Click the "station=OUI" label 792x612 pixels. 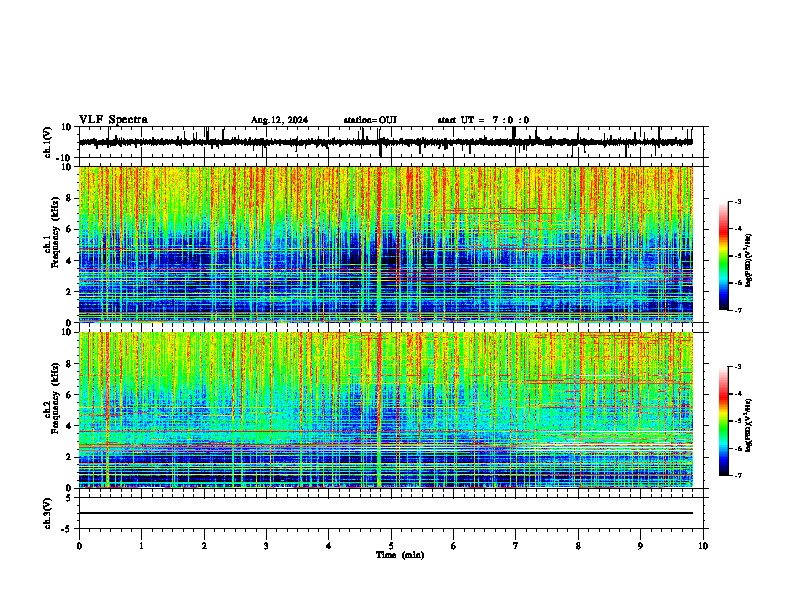[370, 120]
